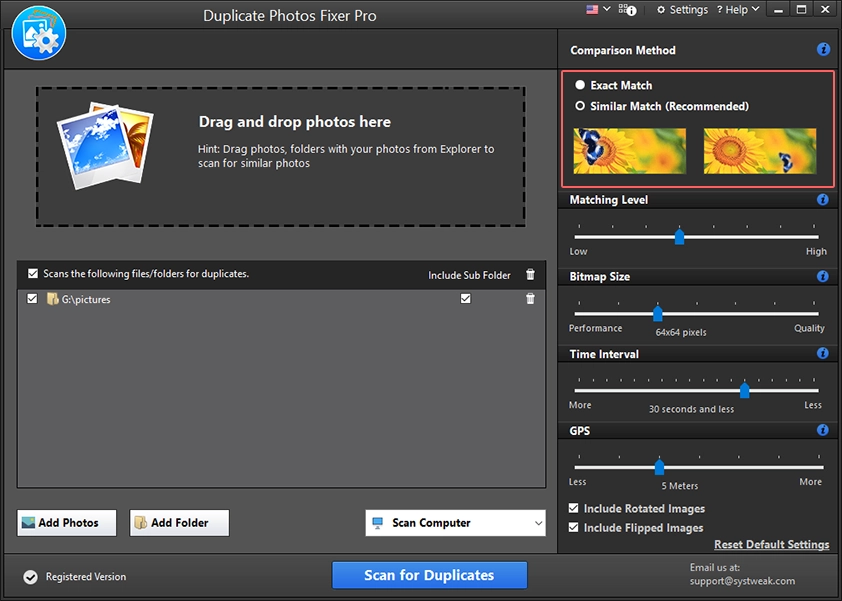The width and height of the screenshot is (842, 601).
Task: Minimize the Duplicate Photos Fixer Pro window
Action: pos(778,10)
